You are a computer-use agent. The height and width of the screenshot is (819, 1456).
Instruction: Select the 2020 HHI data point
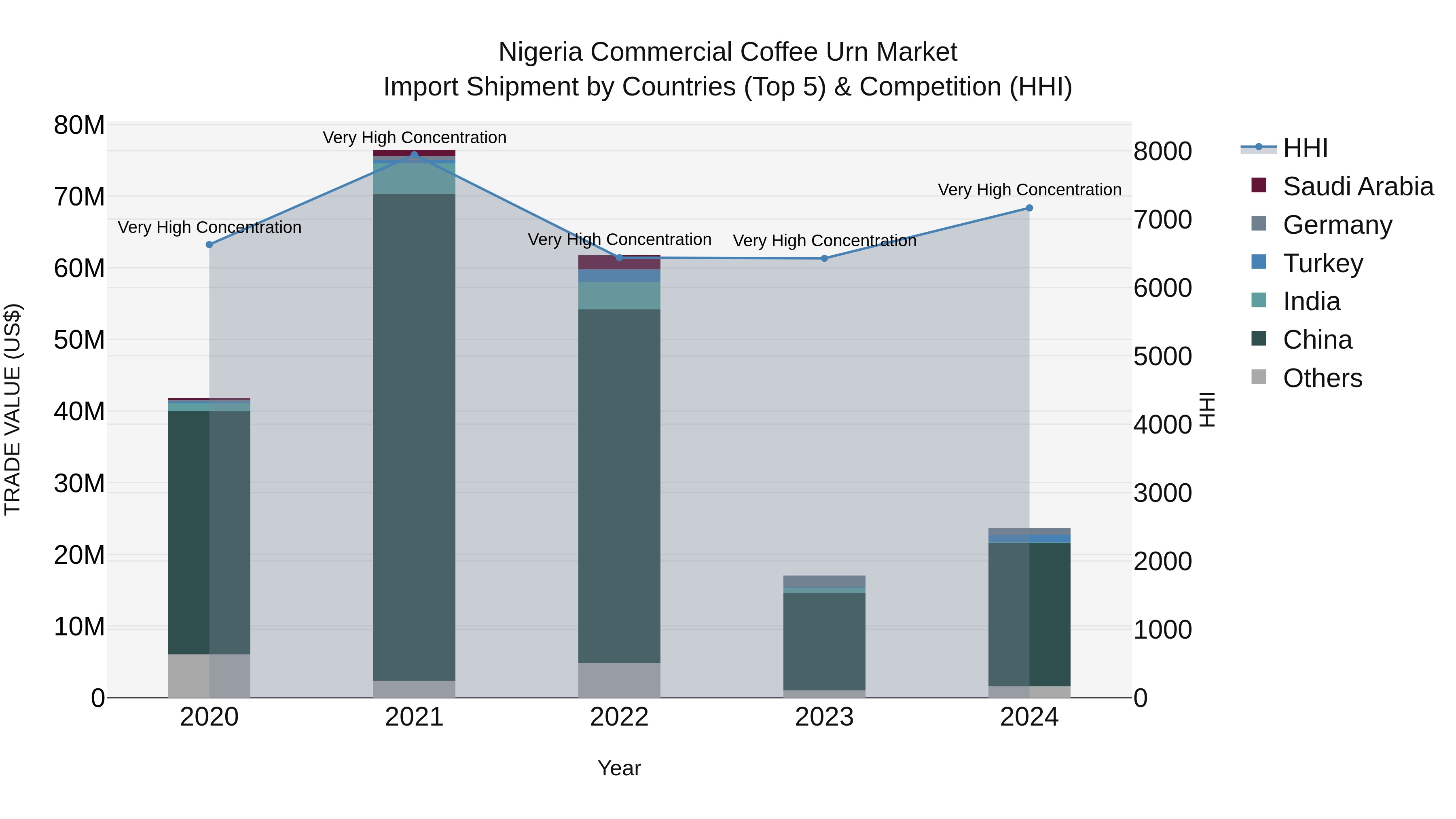pos(209,245)
